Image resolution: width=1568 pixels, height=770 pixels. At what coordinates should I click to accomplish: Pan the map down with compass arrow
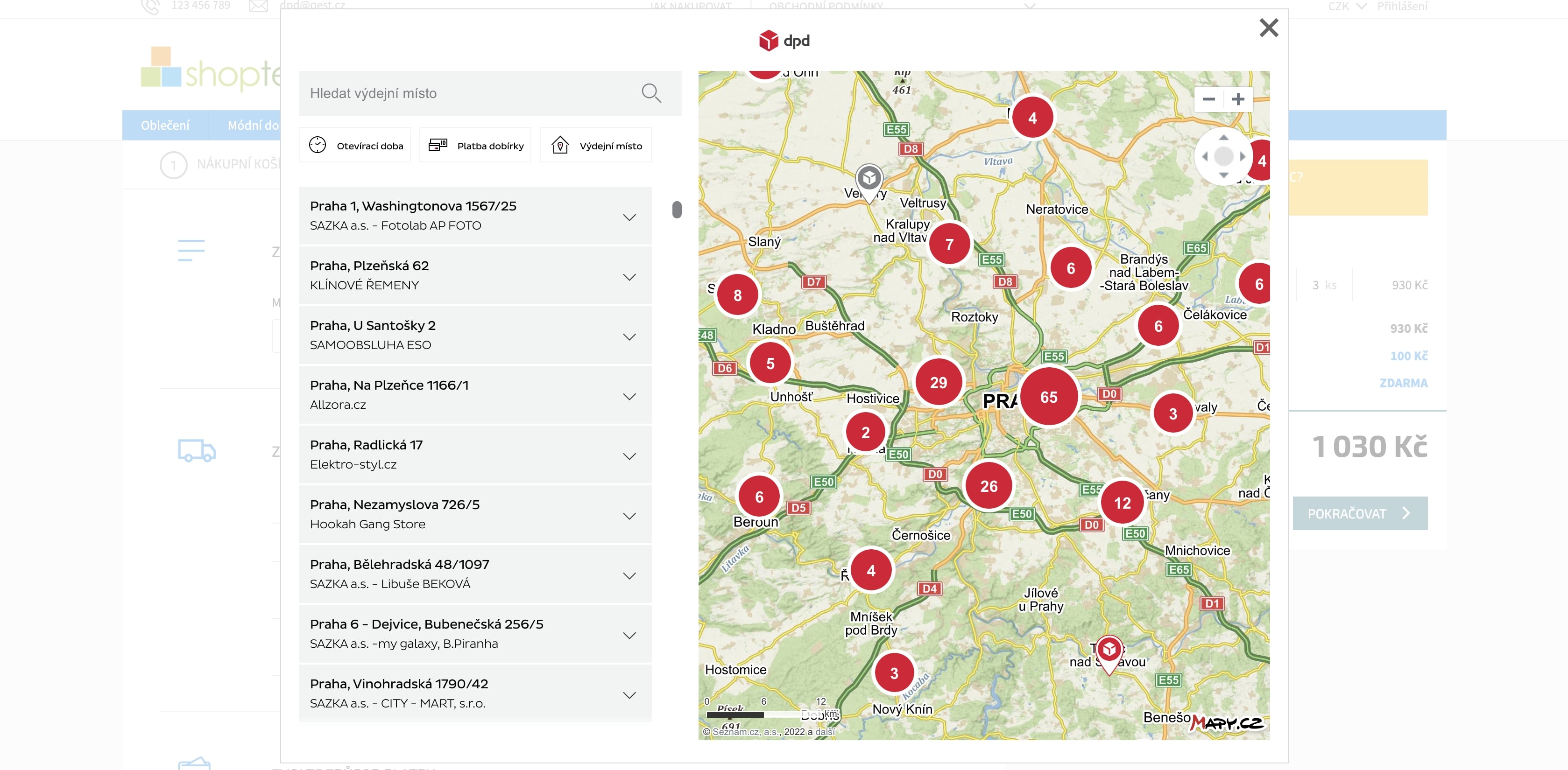[1223, 175]
